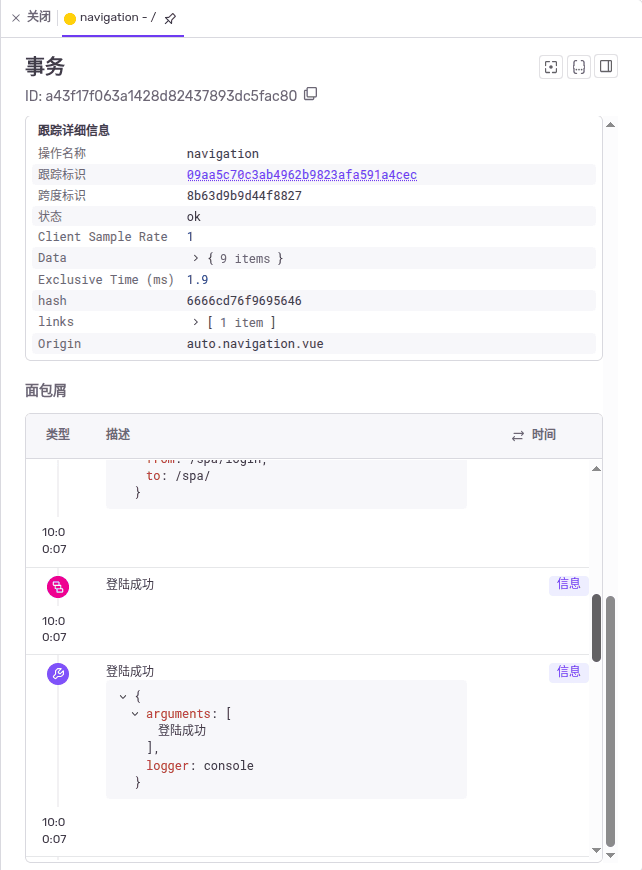Open the trace ID link 09aa5c70c3ab...
This screenshot has height=870, width=642.
[x=301, y=175]
